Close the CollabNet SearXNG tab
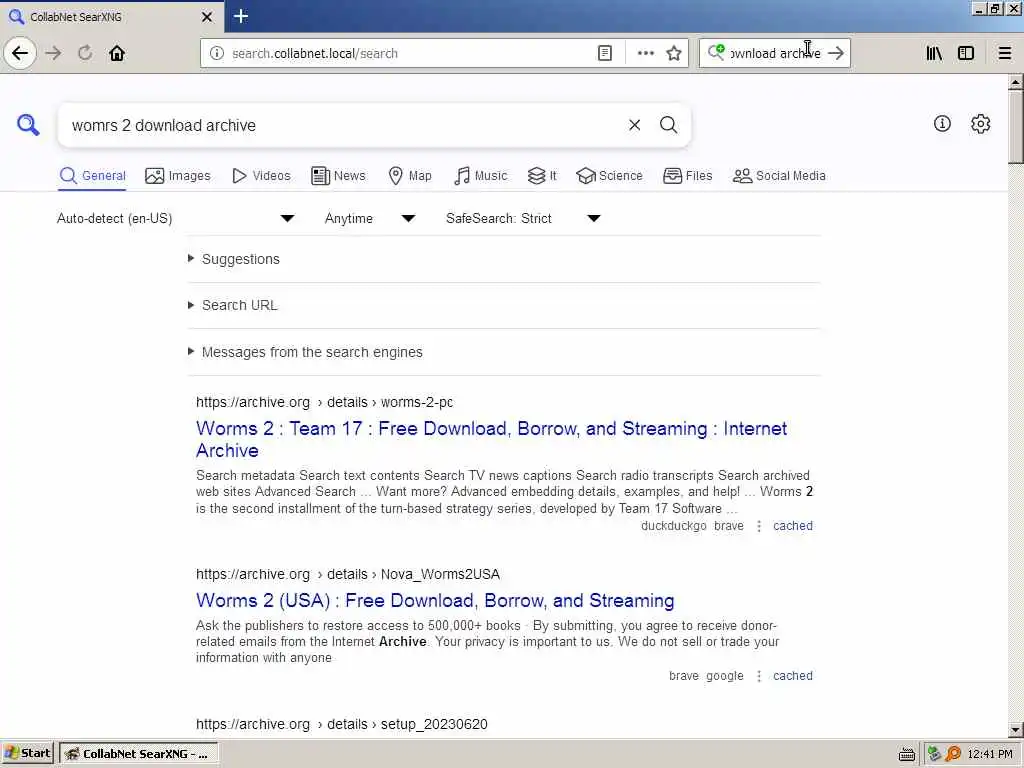The width and height of the screenshot is (1024, 768). 207,17
